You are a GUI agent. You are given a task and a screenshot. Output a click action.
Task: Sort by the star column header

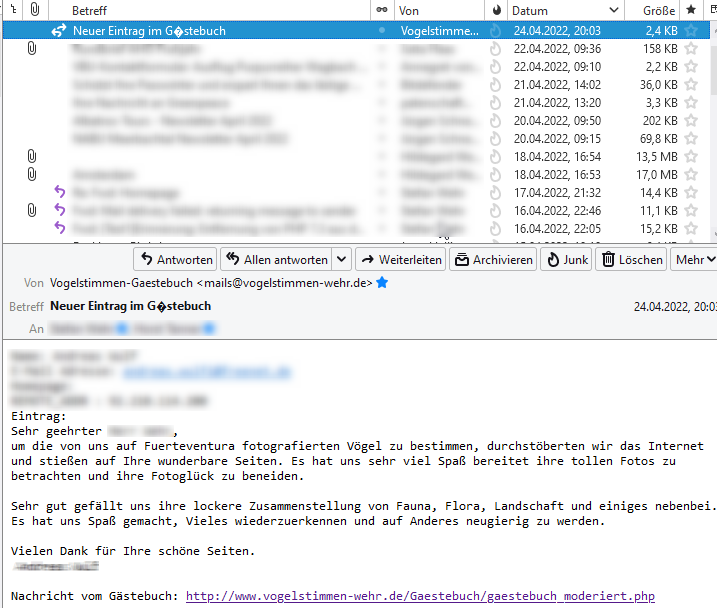click(x=691, y=10)
